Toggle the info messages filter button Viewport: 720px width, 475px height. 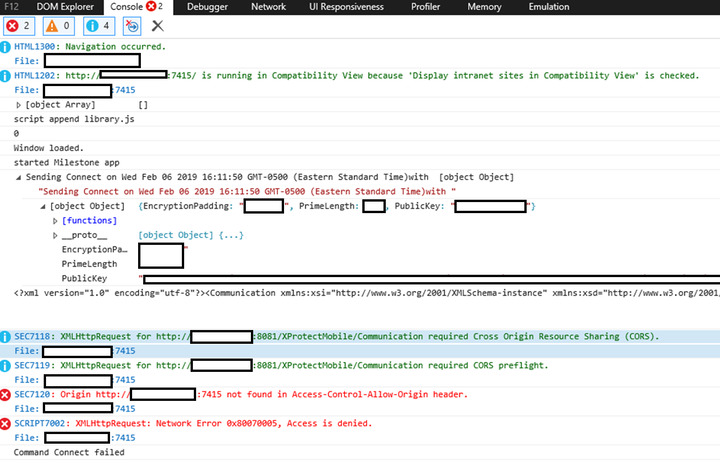pos(100,25)
